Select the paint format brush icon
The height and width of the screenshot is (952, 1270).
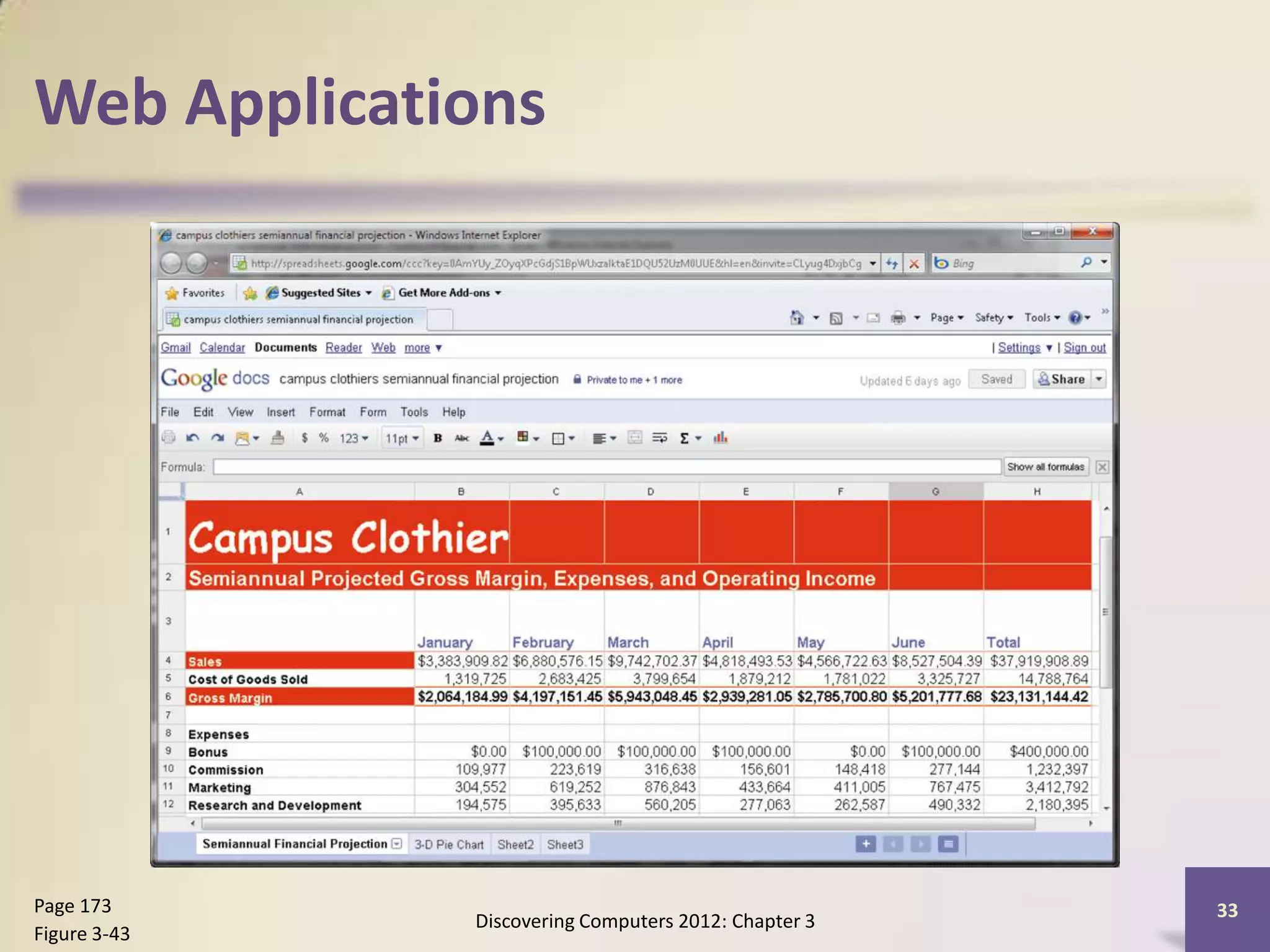[x=278, y=438]
